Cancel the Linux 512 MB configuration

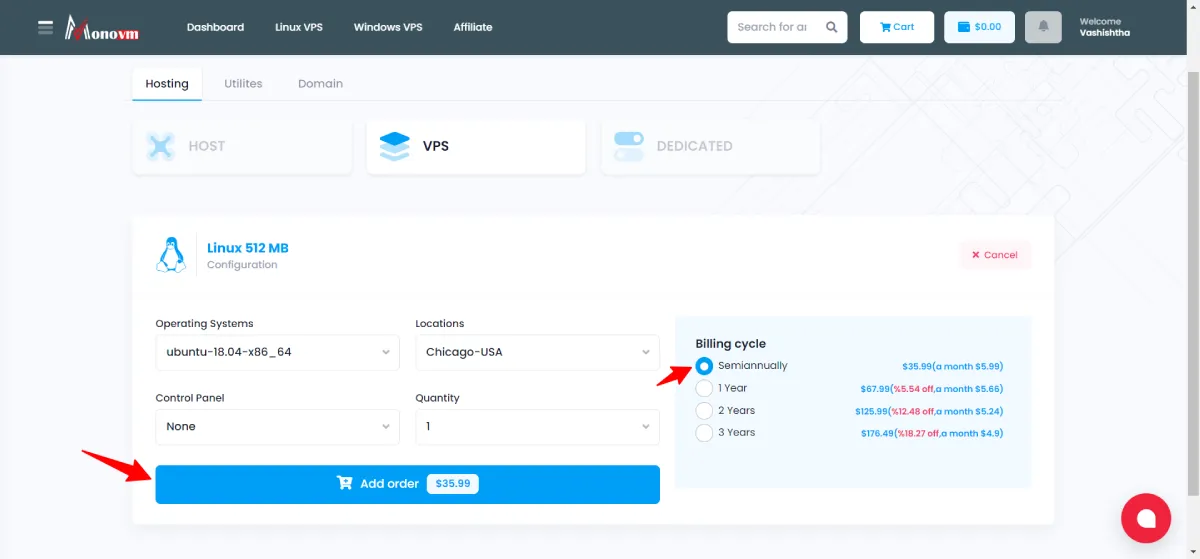(995, 255)
